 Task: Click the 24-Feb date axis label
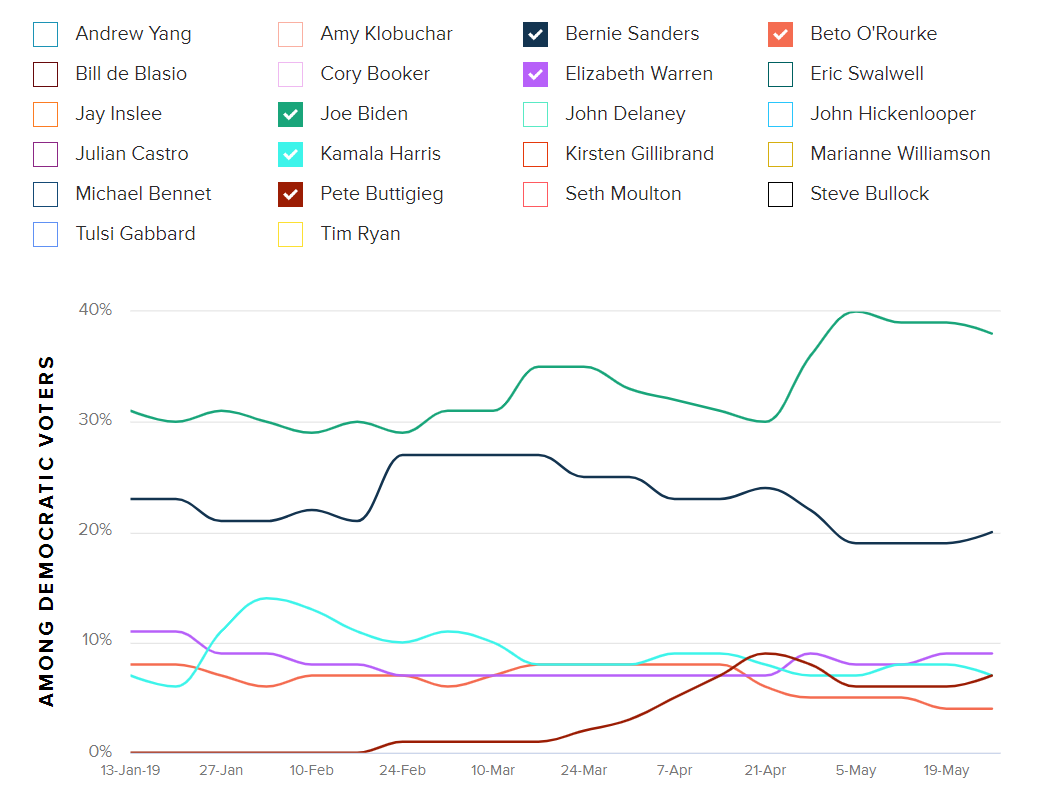402,771
